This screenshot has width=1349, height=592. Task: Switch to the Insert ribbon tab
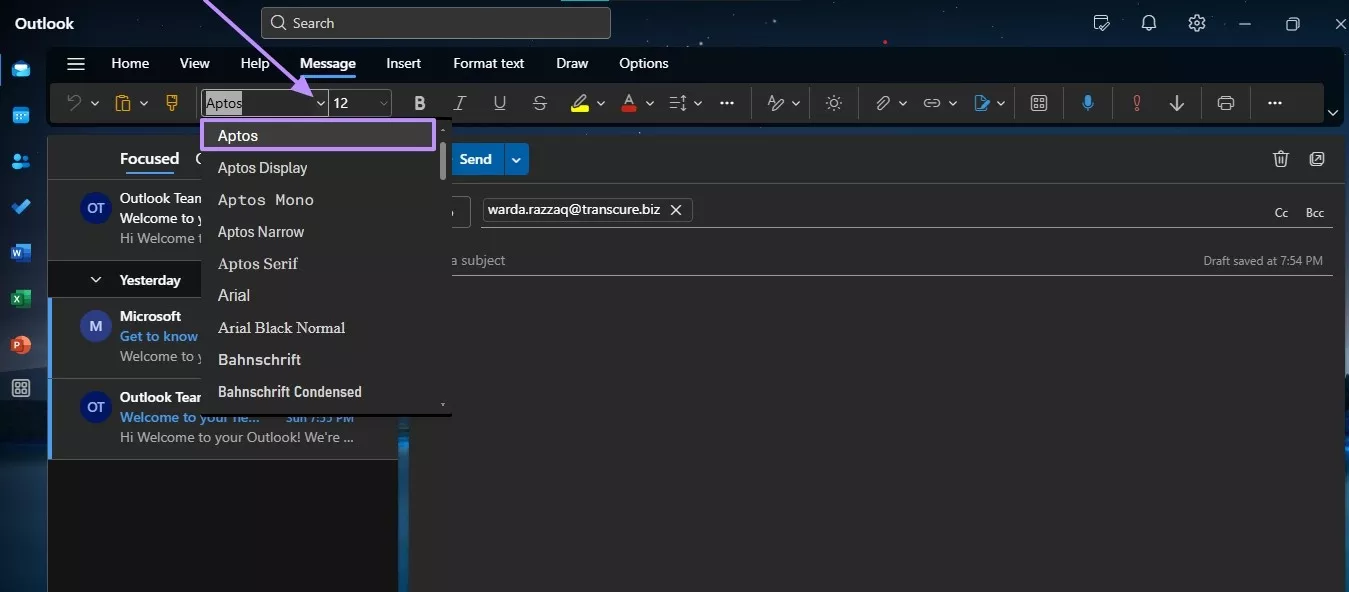[x=403, y=63]
